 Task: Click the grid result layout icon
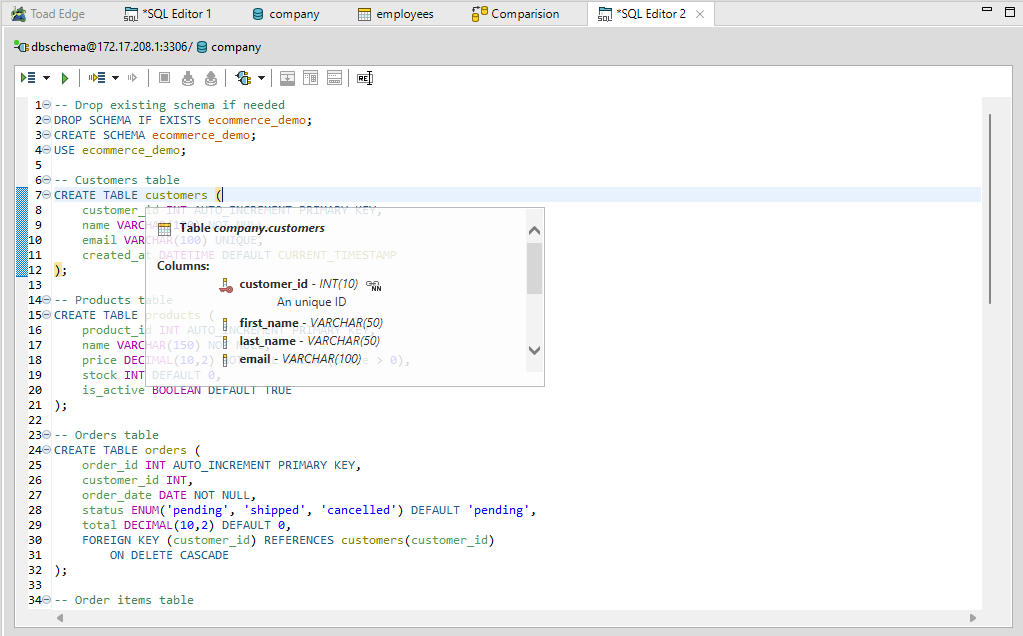coord(311,78)
